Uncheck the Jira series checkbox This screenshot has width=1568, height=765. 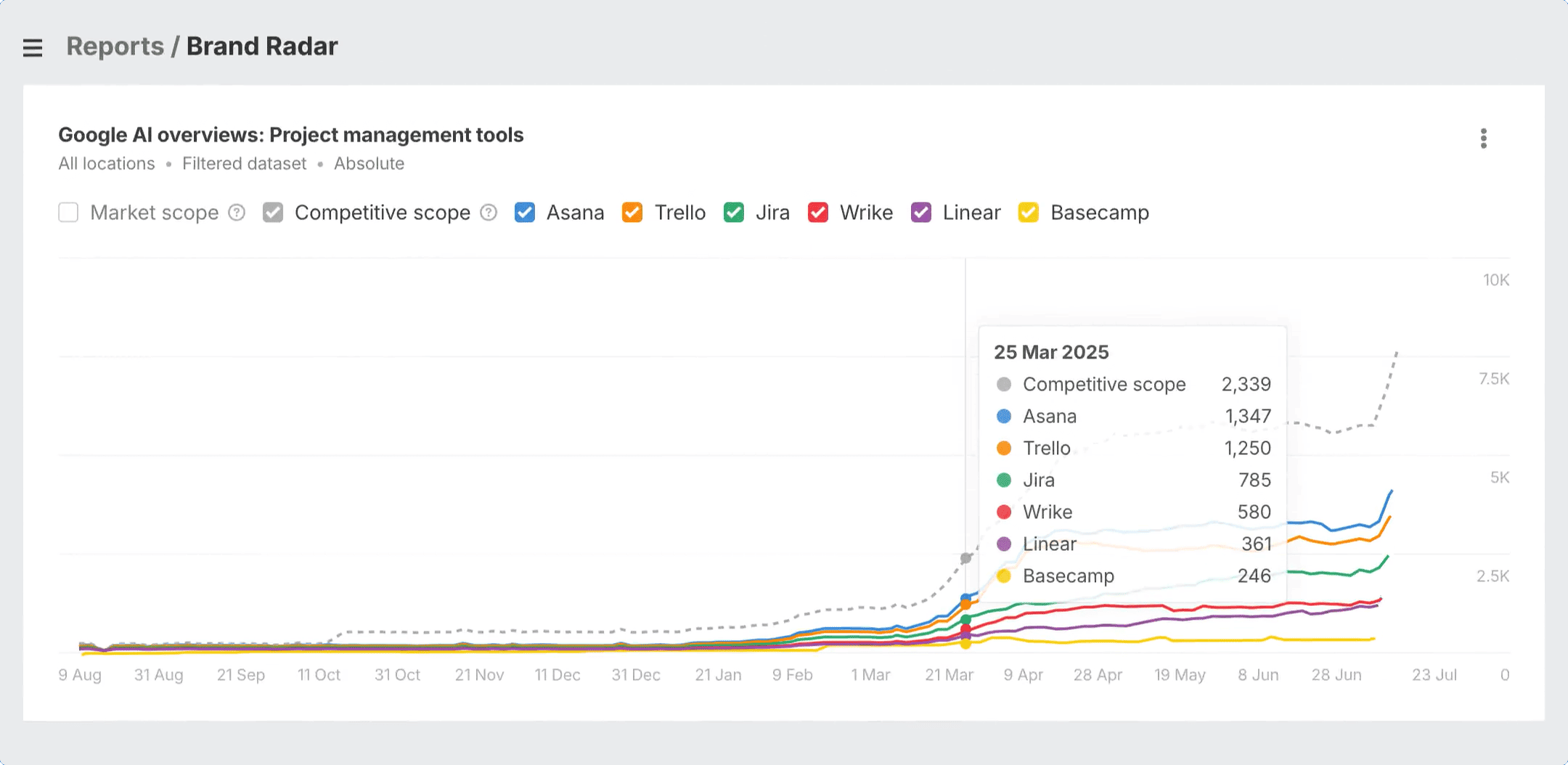click(x=734, y=213)
